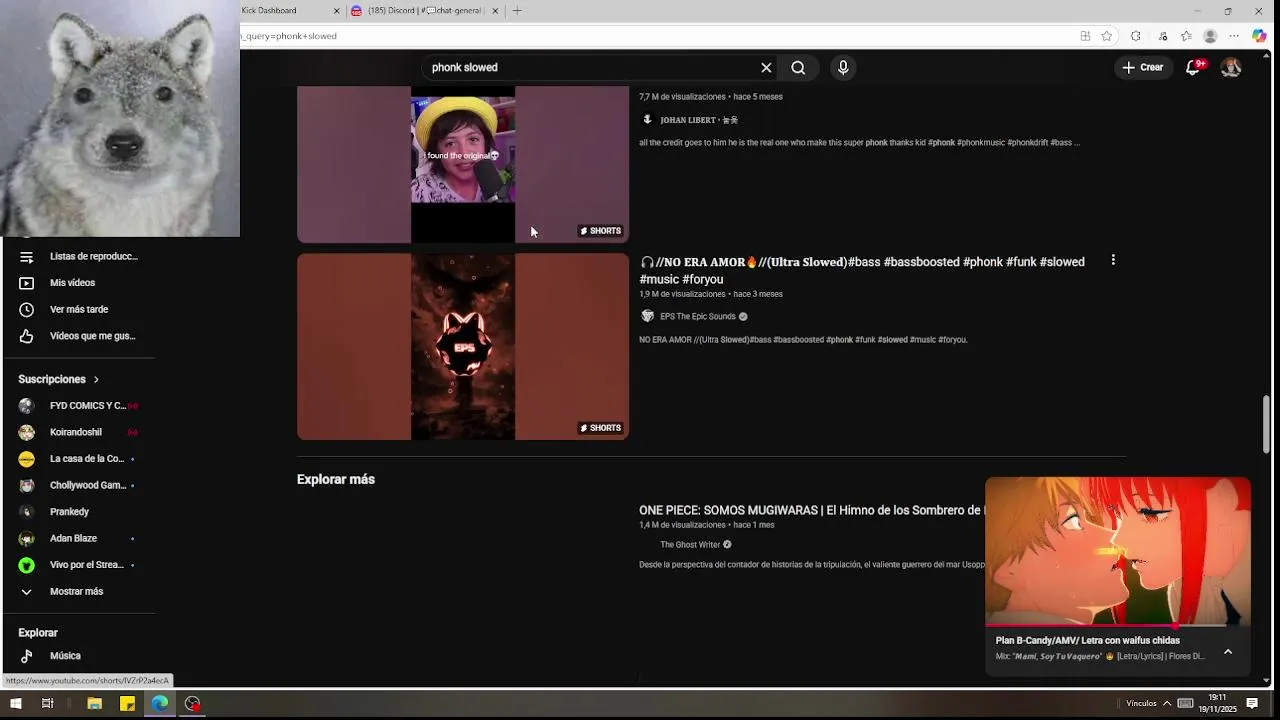Open the 'I found the original' Shorts thumbnail
1280x720 pixels.
pos(463,164)
